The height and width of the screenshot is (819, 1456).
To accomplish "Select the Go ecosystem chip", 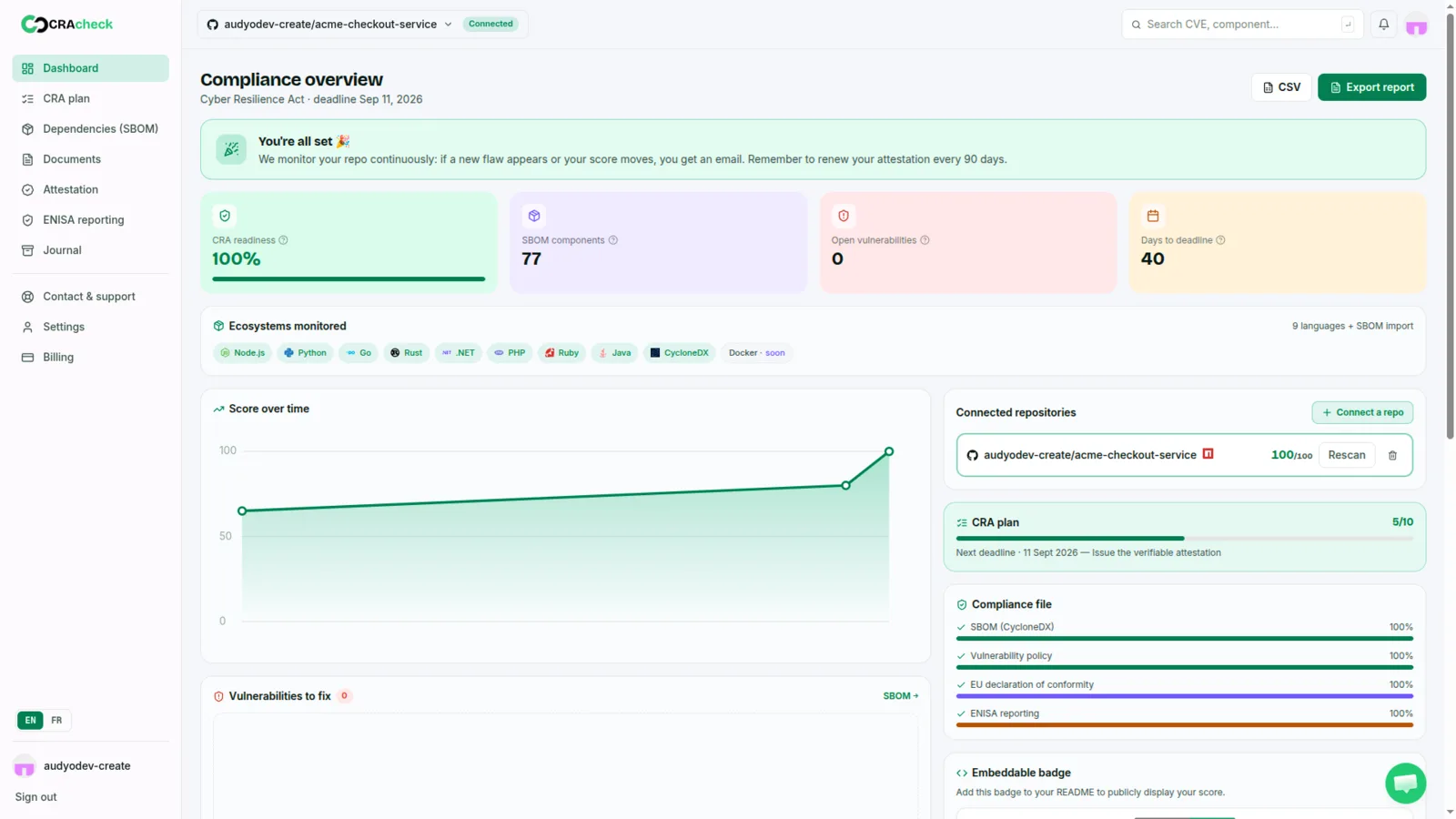I will coord(359,353).
